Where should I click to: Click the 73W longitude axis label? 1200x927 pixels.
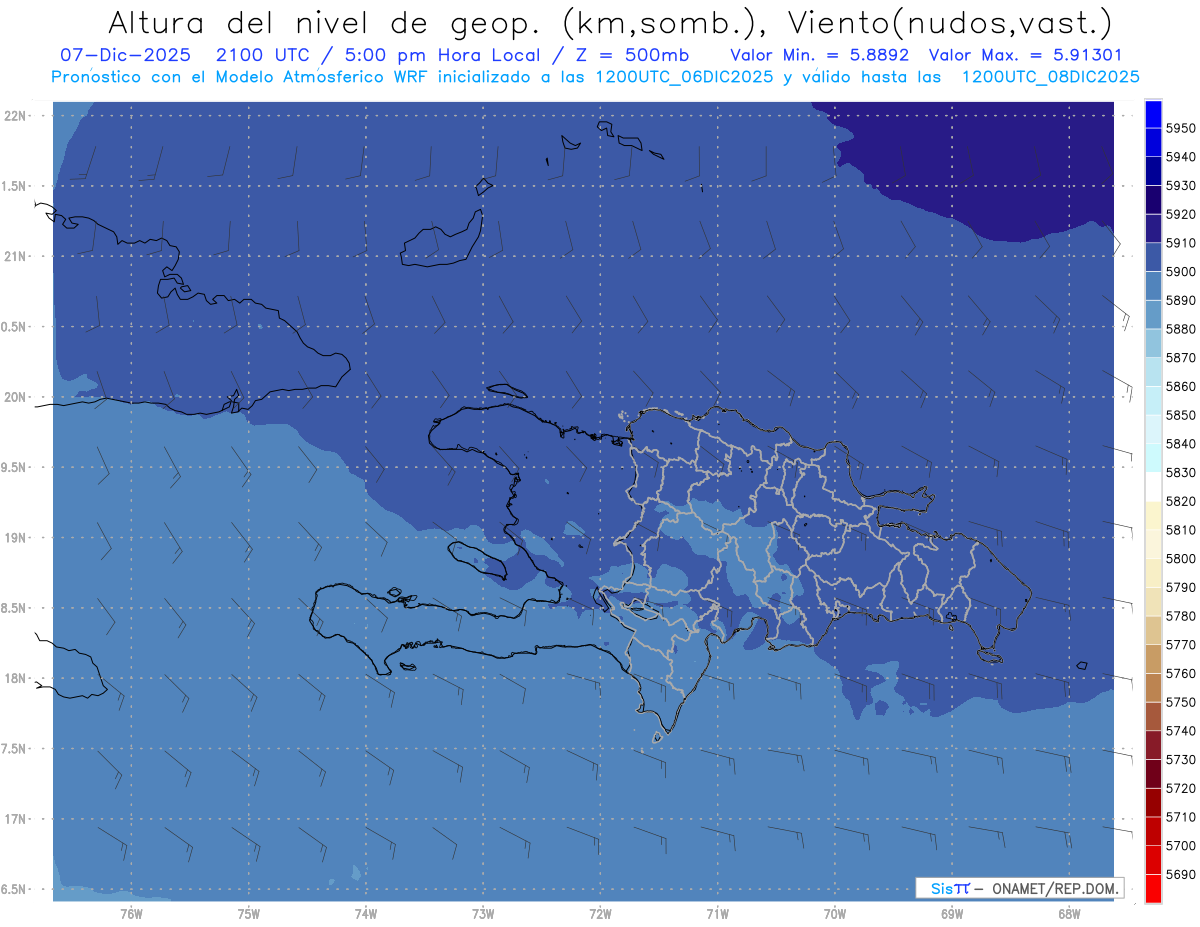point(483,914)
